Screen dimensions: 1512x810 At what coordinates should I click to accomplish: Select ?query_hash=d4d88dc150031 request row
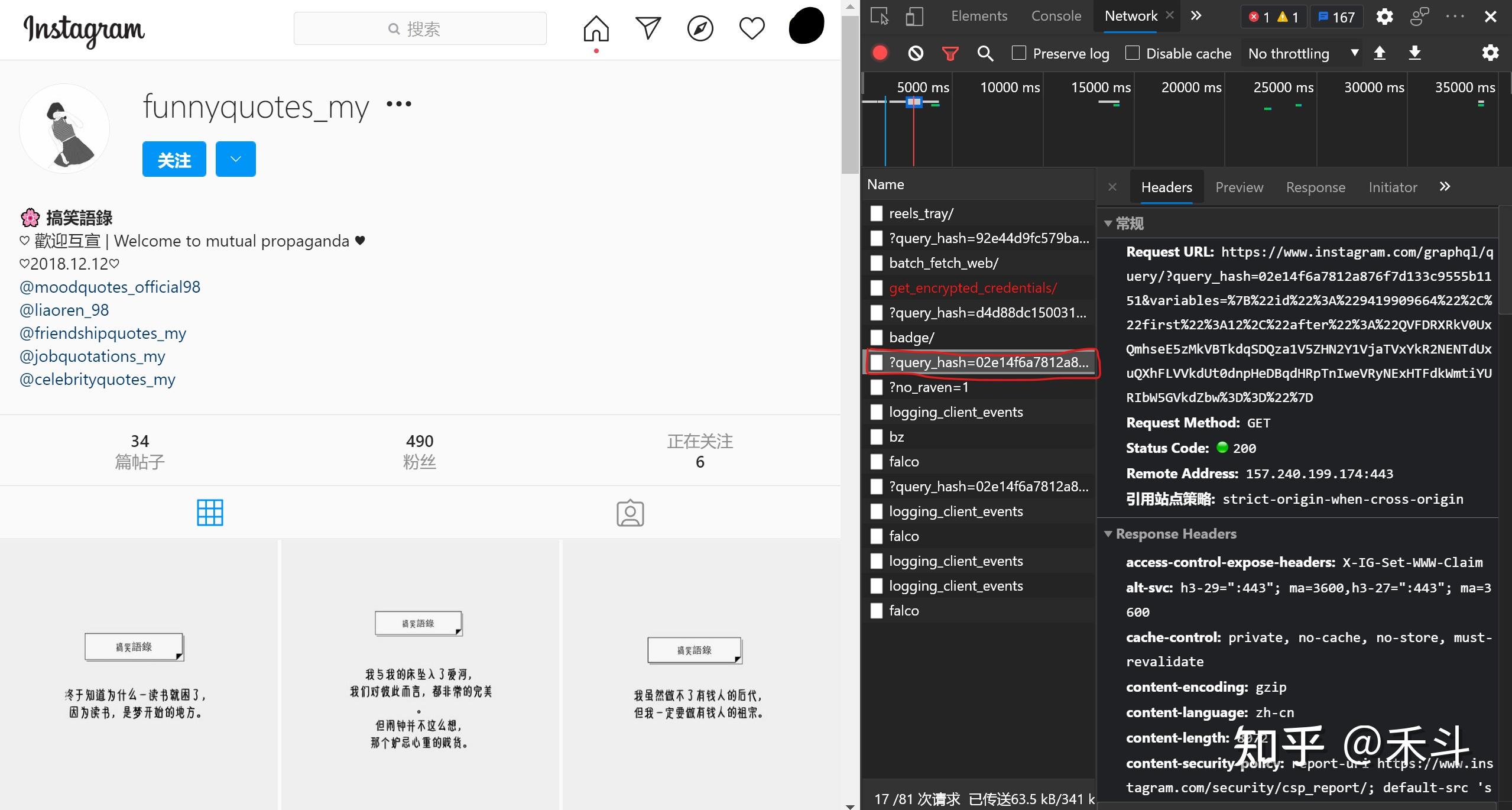pos(978,313)
